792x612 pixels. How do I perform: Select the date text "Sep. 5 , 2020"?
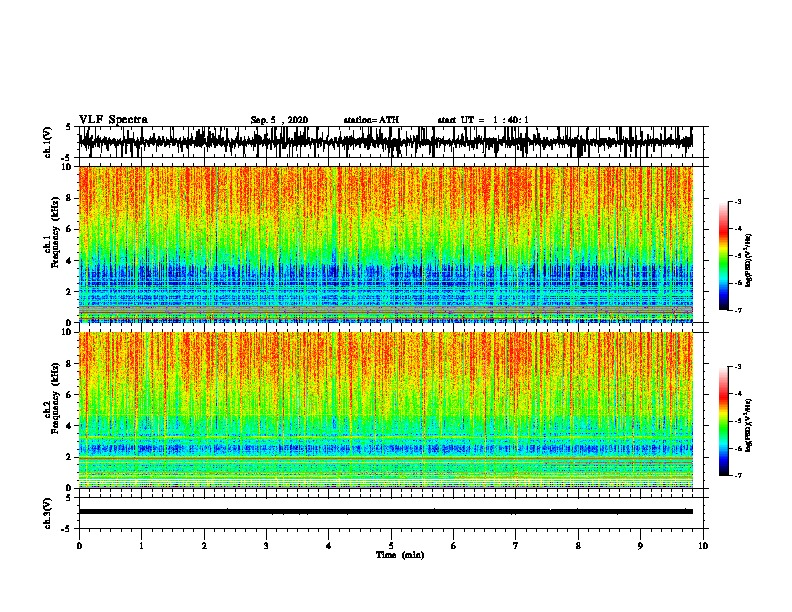click(279, 120)
